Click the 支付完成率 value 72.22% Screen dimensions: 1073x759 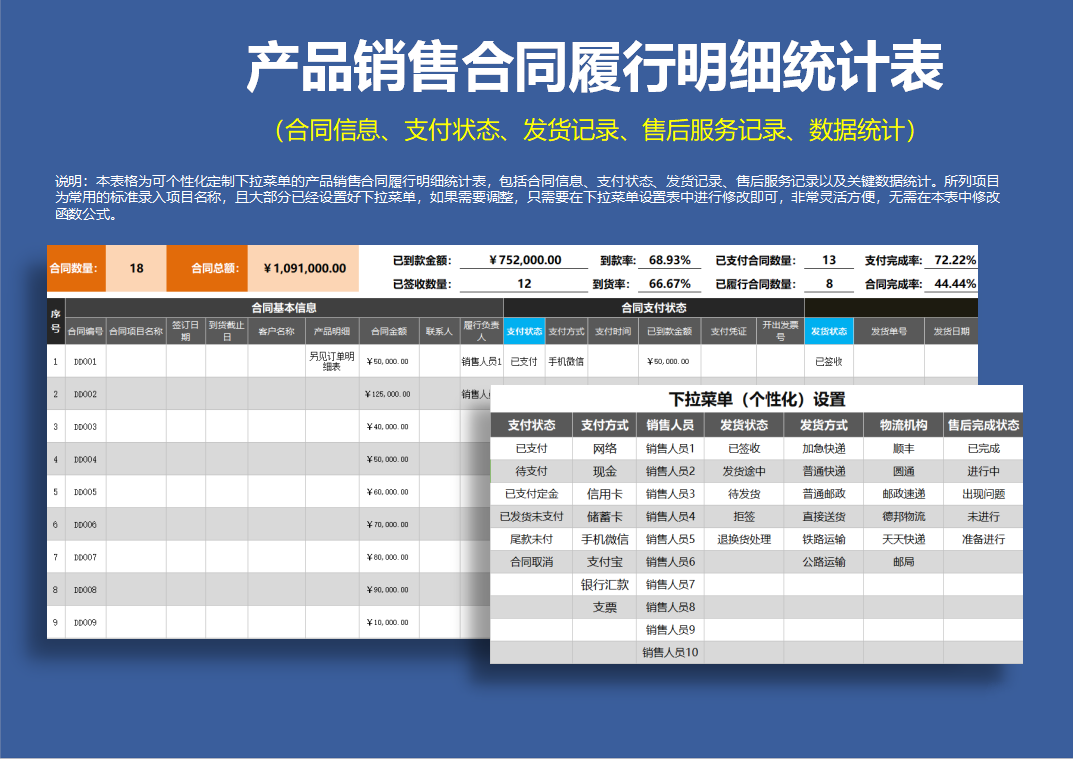pyautogui.click(x=955, y=260)
